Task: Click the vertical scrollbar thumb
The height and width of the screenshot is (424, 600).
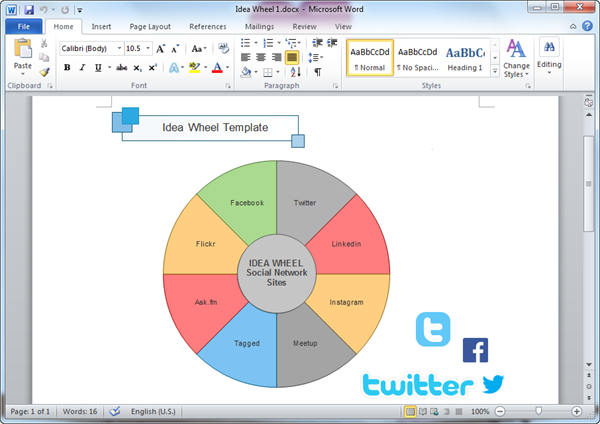Action: point(589,184)
